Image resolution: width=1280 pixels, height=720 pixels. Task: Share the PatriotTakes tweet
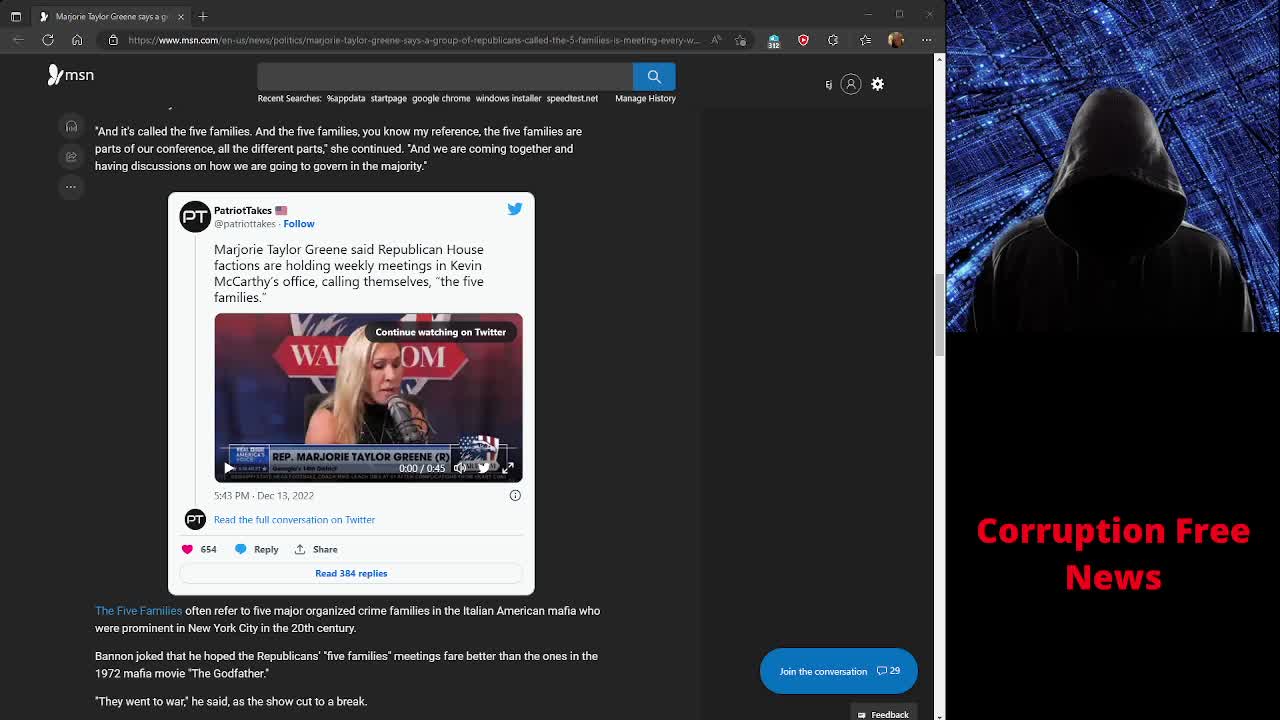316,549
